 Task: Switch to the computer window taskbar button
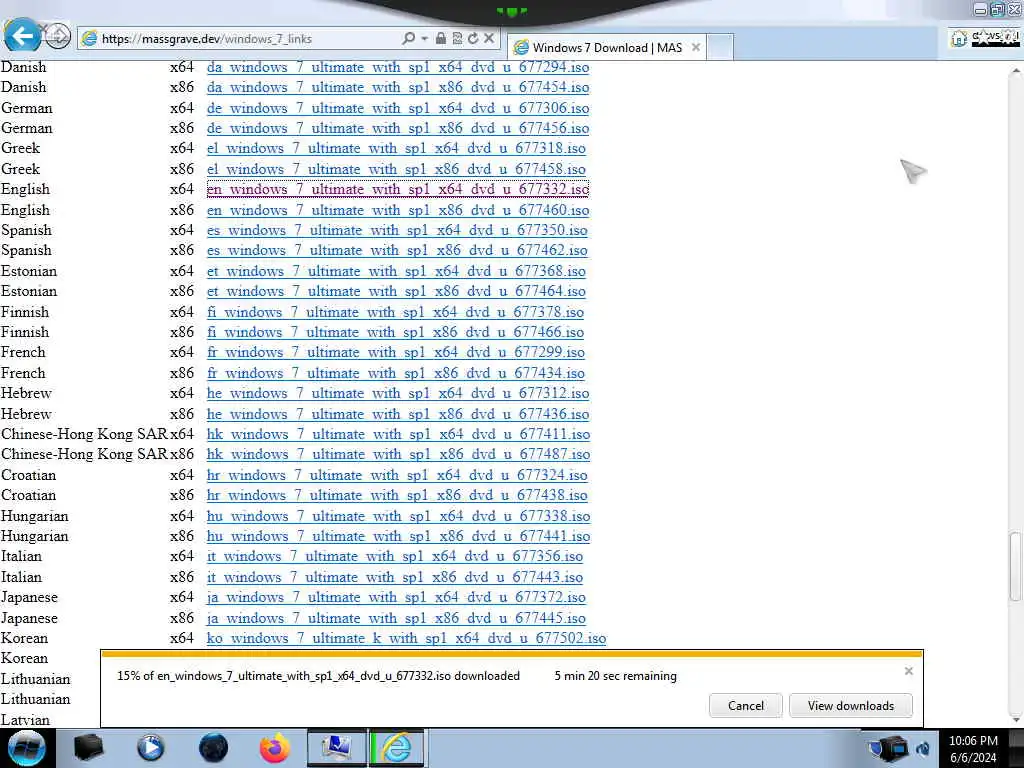tap(337, 748)
